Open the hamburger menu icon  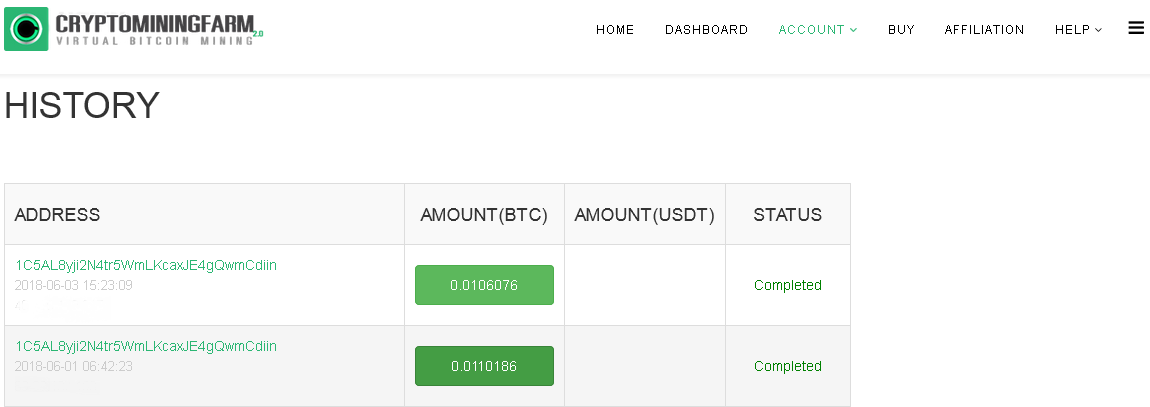pyautogui.click(x=1135, y=29)
